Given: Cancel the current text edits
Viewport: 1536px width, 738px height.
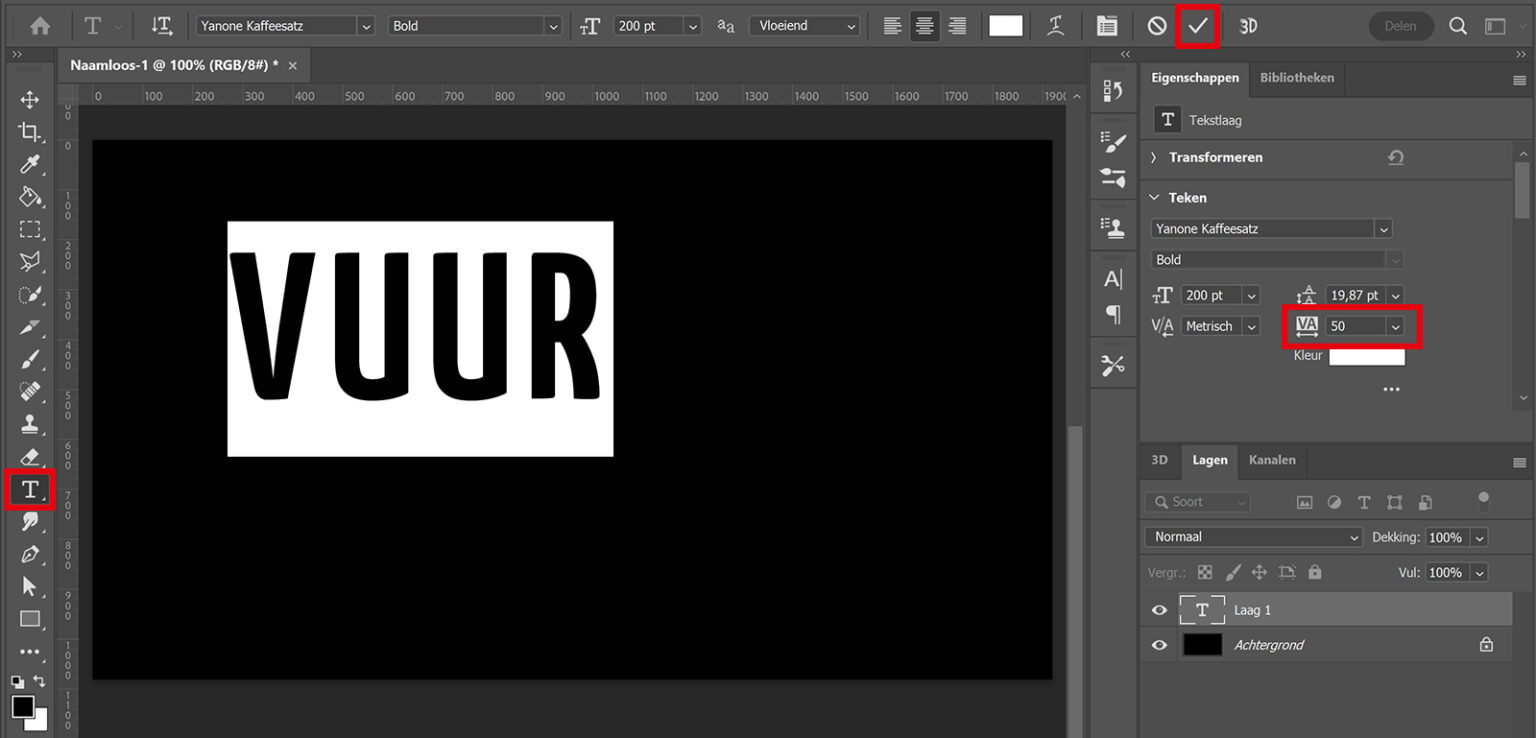Looking at the screenshot, I should (1157, 26).
